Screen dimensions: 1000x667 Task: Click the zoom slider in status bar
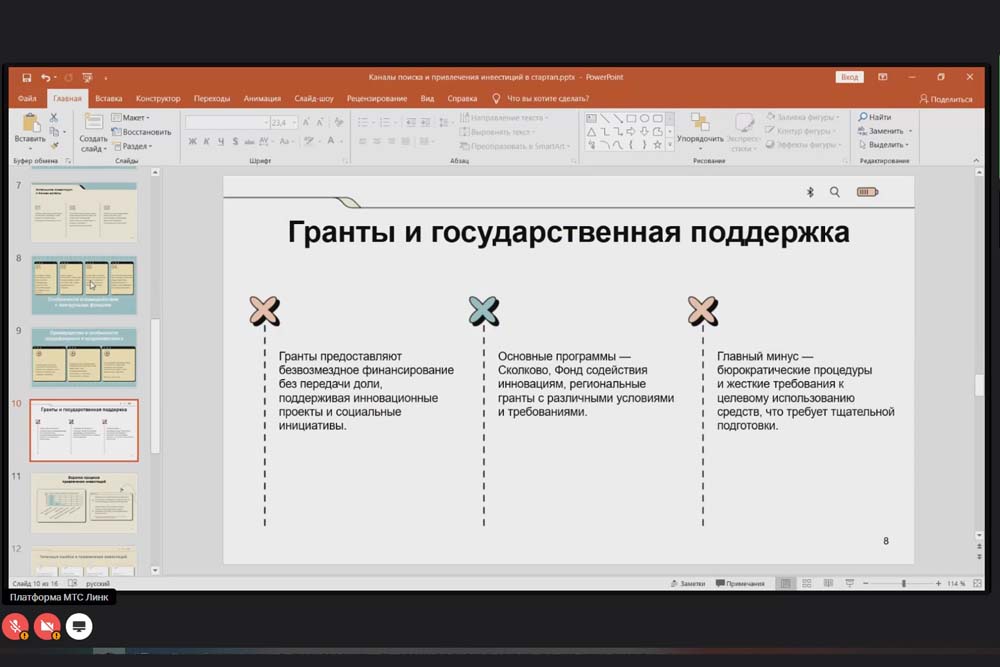(903, 583)
